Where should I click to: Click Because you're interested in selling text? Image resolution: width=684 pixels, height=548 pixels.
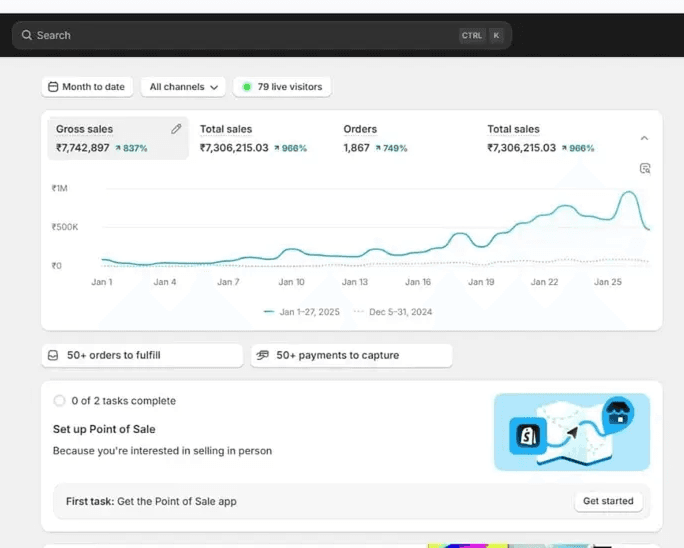coord(162,451)
